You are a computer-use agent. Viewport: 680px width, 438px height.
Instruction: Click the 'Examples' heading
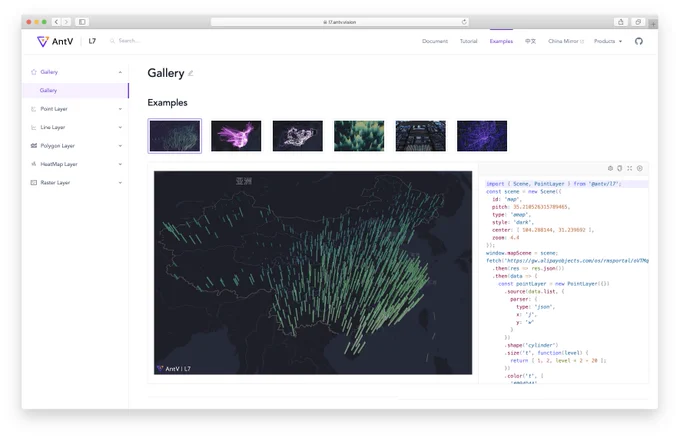167,103
